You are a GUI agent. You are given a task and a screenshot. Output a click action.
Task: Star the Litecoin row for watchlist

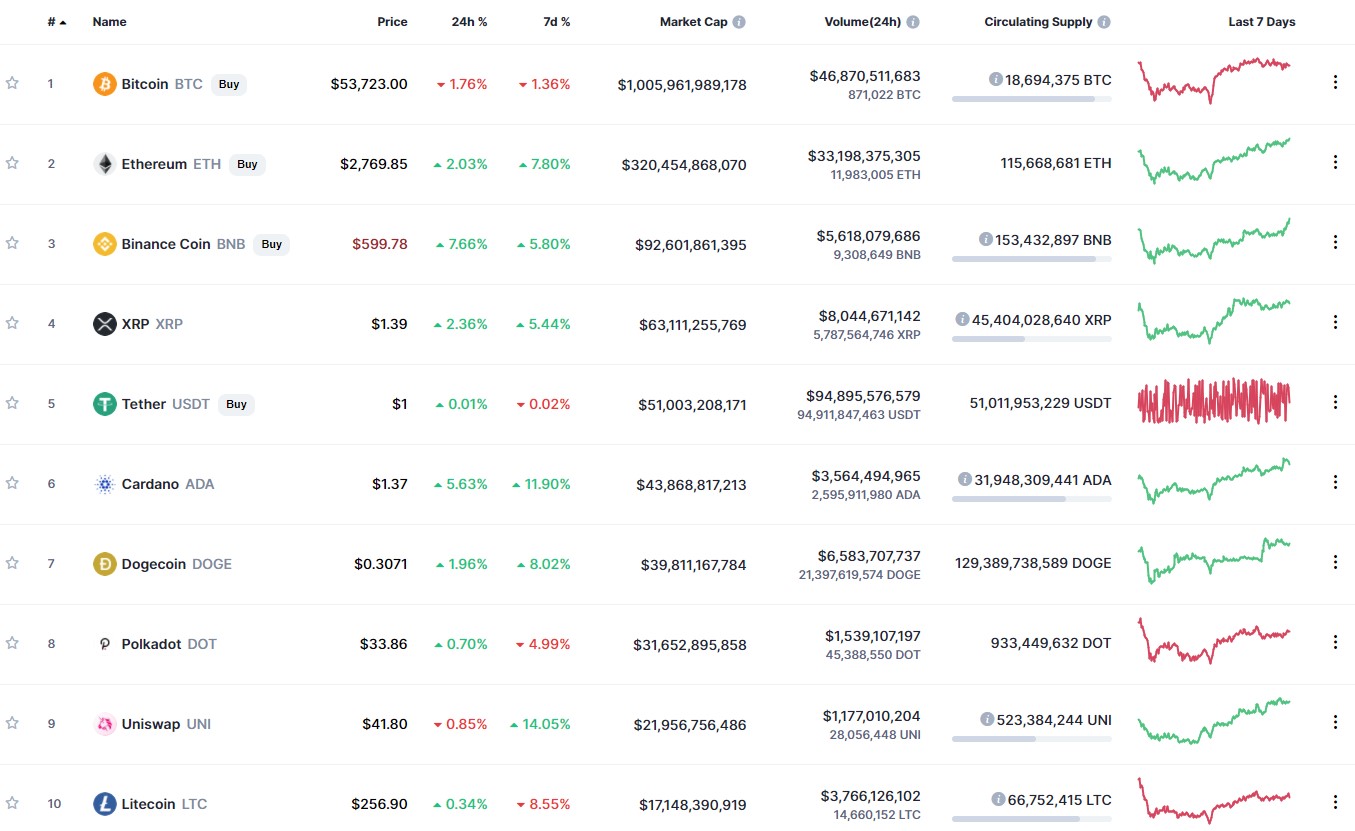(11, 803)
